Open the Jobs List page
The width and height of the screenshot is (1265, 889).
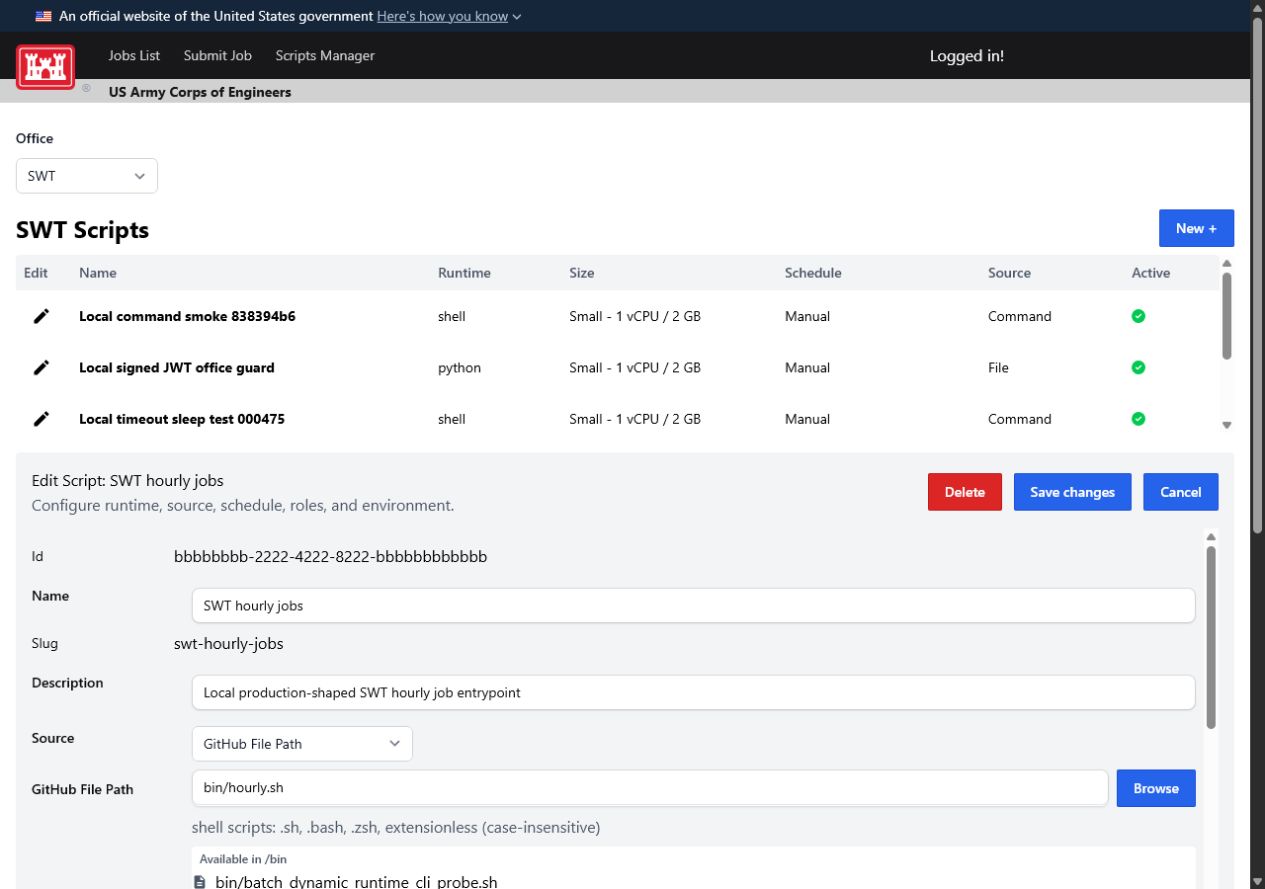click(134, 56)
